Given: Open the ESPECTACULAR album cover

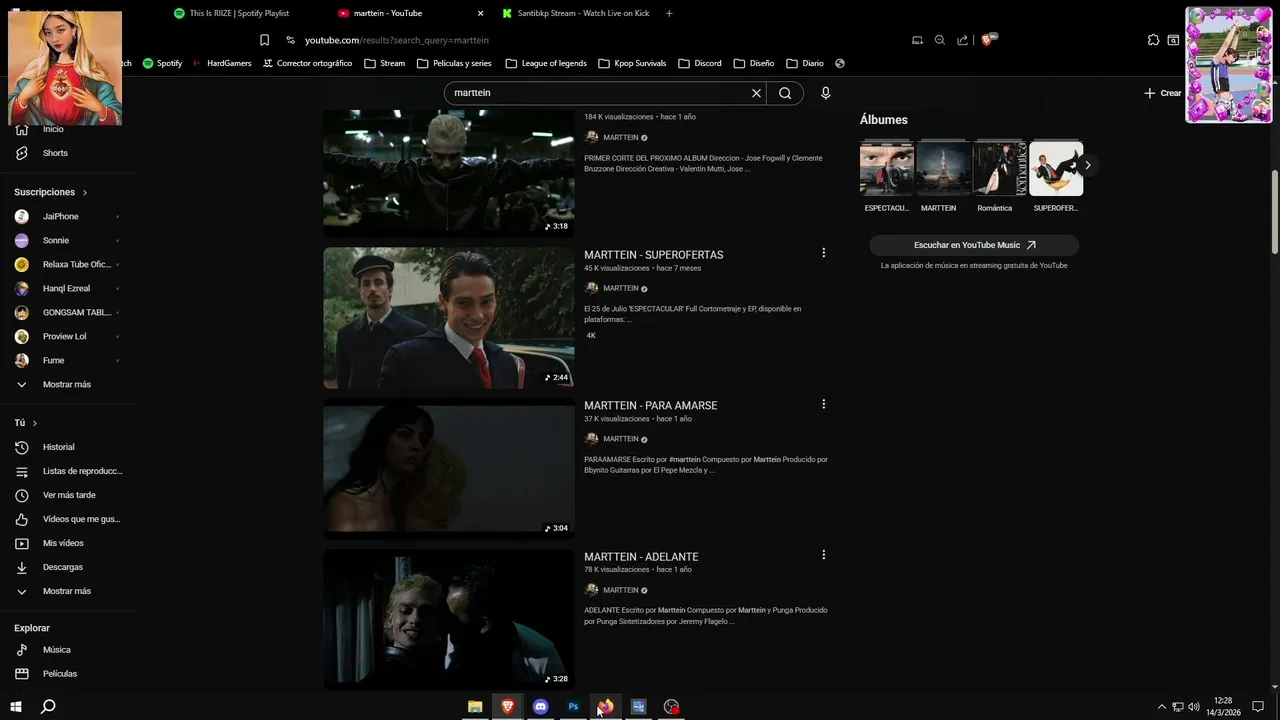Looking at the screenshot, I should 886,168.
